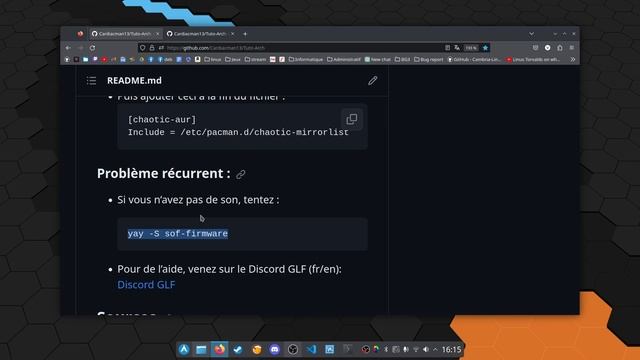Open the GitHub Cambria-Lin bookmark

coord(474,59)
